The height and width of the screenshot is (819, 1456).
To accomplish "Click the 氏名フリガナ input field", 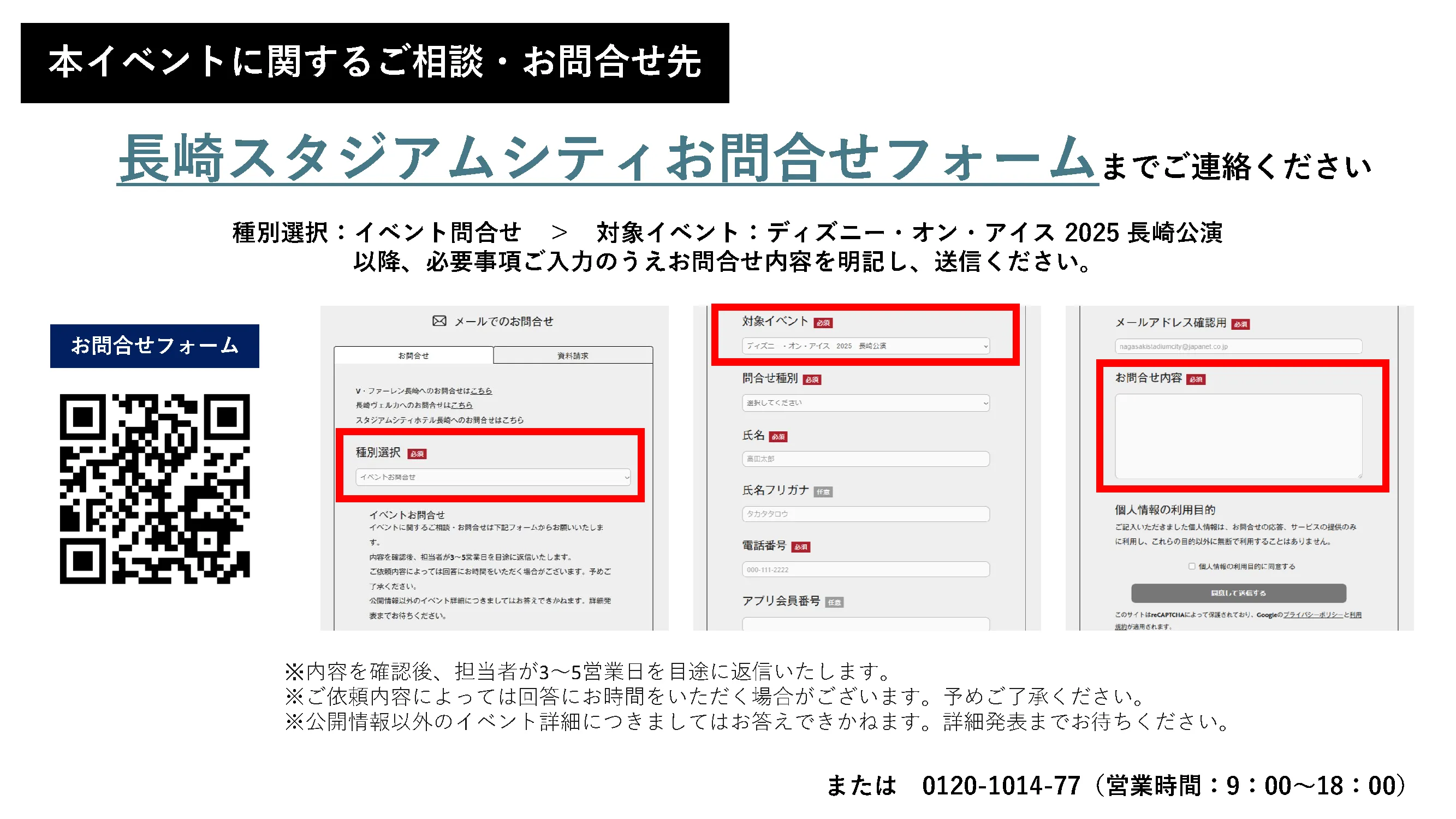I will coord(865,514).
